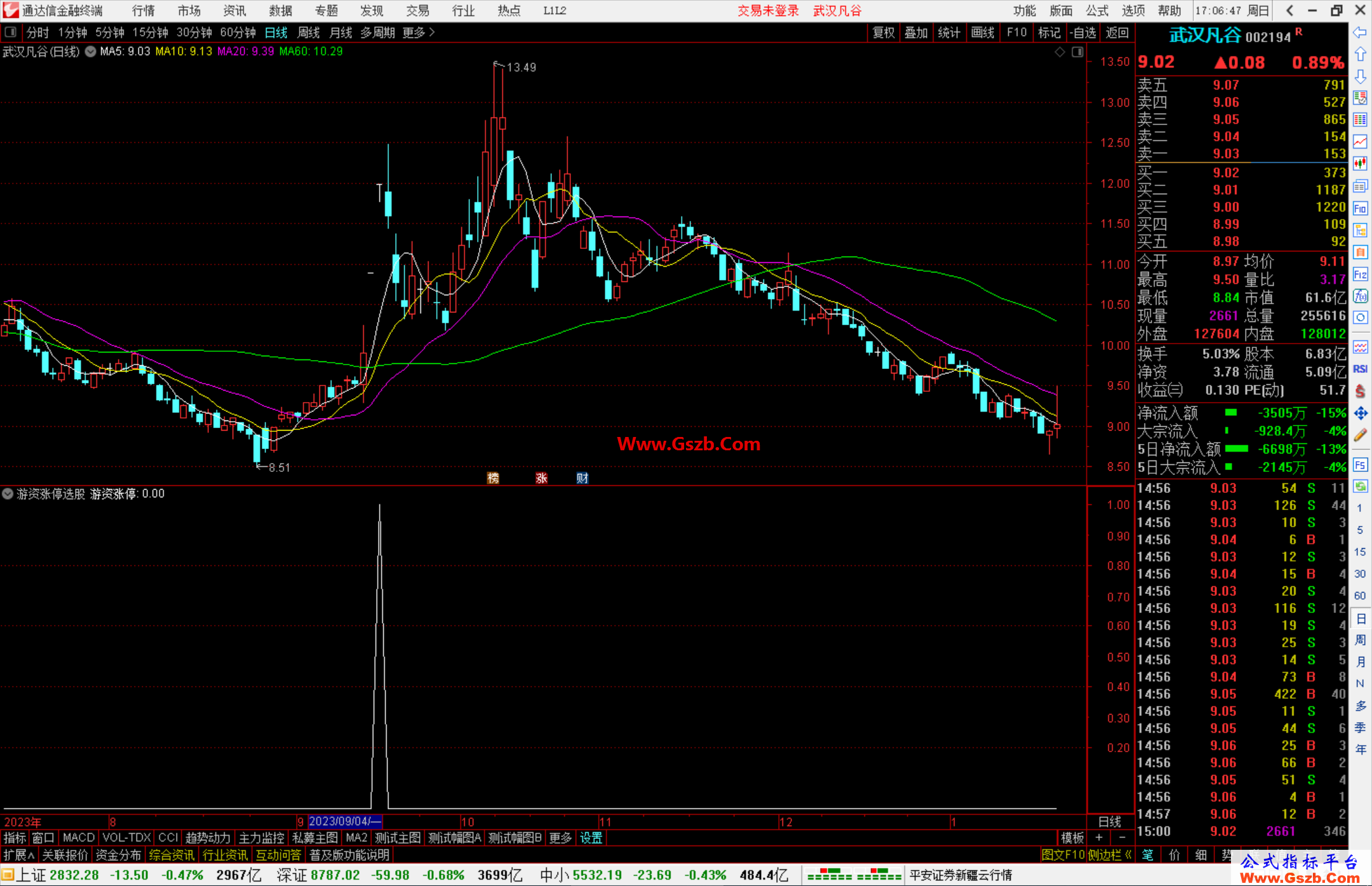This screenshot has width=1372, height=886.
Task: Open the 市场 menu
Action: [189, 11]
